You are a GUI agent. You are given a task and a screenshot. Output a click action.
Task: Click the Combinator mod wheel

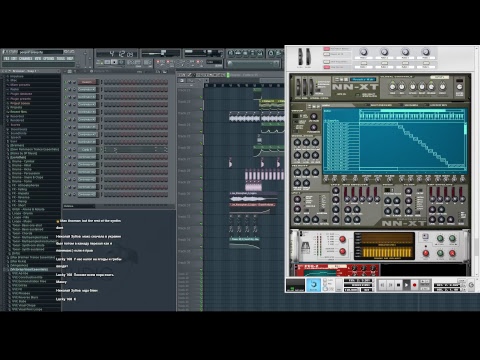point(308,57)
